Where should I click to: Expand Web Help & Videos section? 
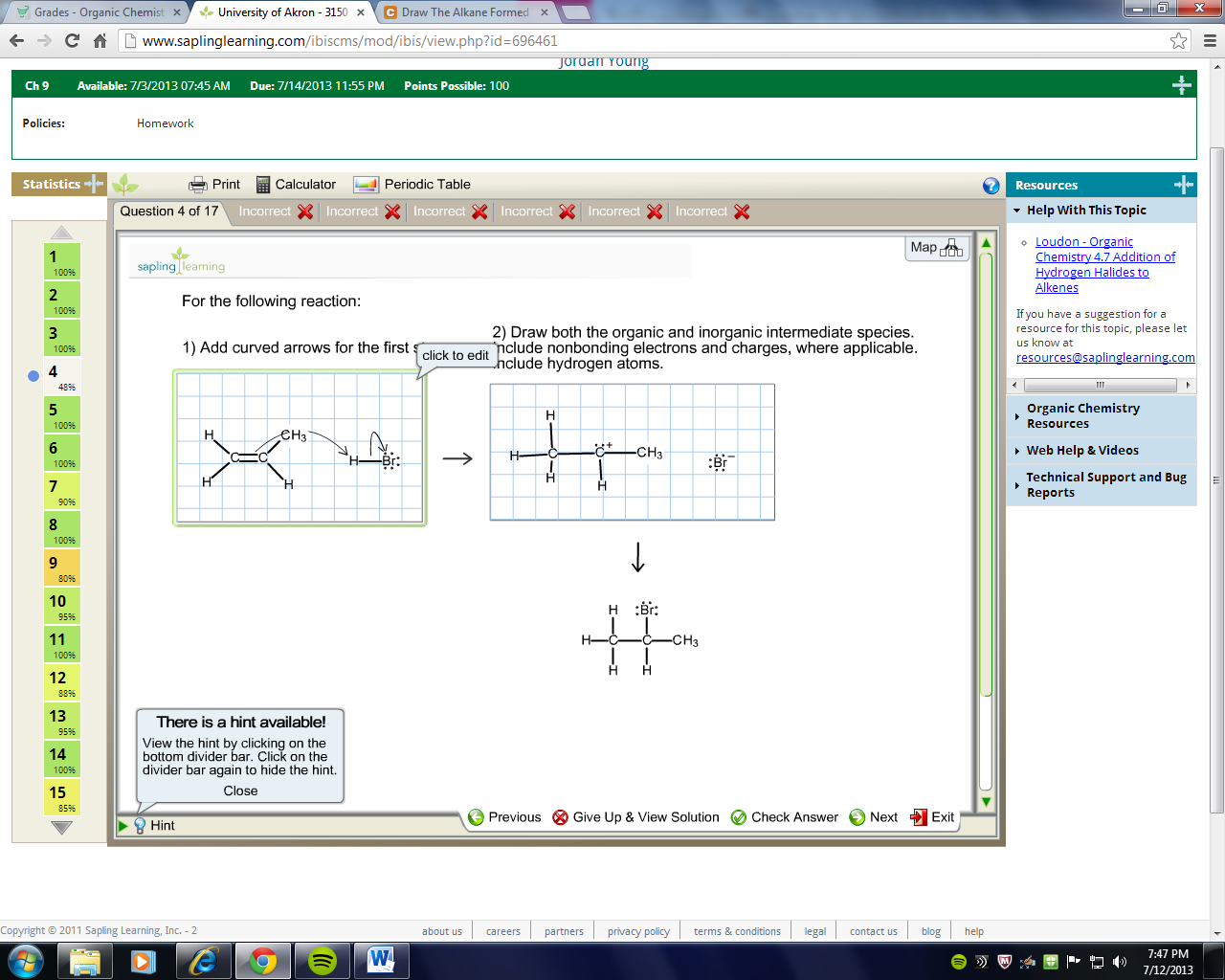point(1017,451)
